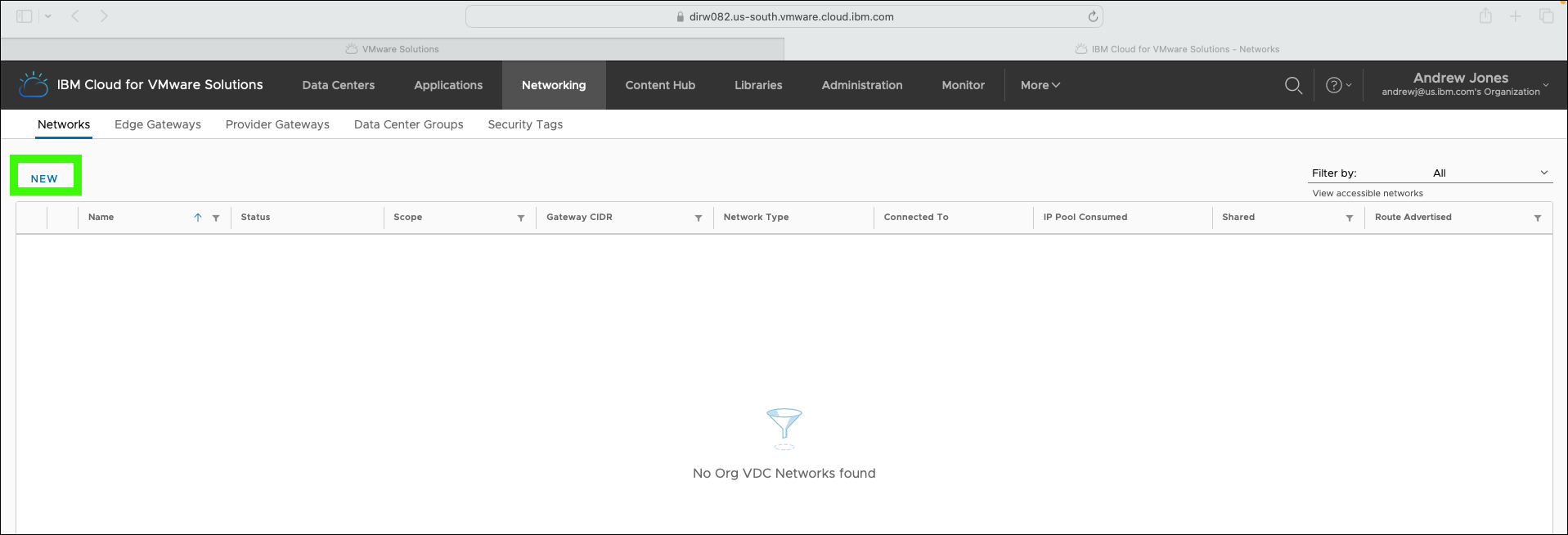Click the IBM Cloud for VMware Solutions title
Viewport: 1568px width, 535px height.
tap(160, 85)
